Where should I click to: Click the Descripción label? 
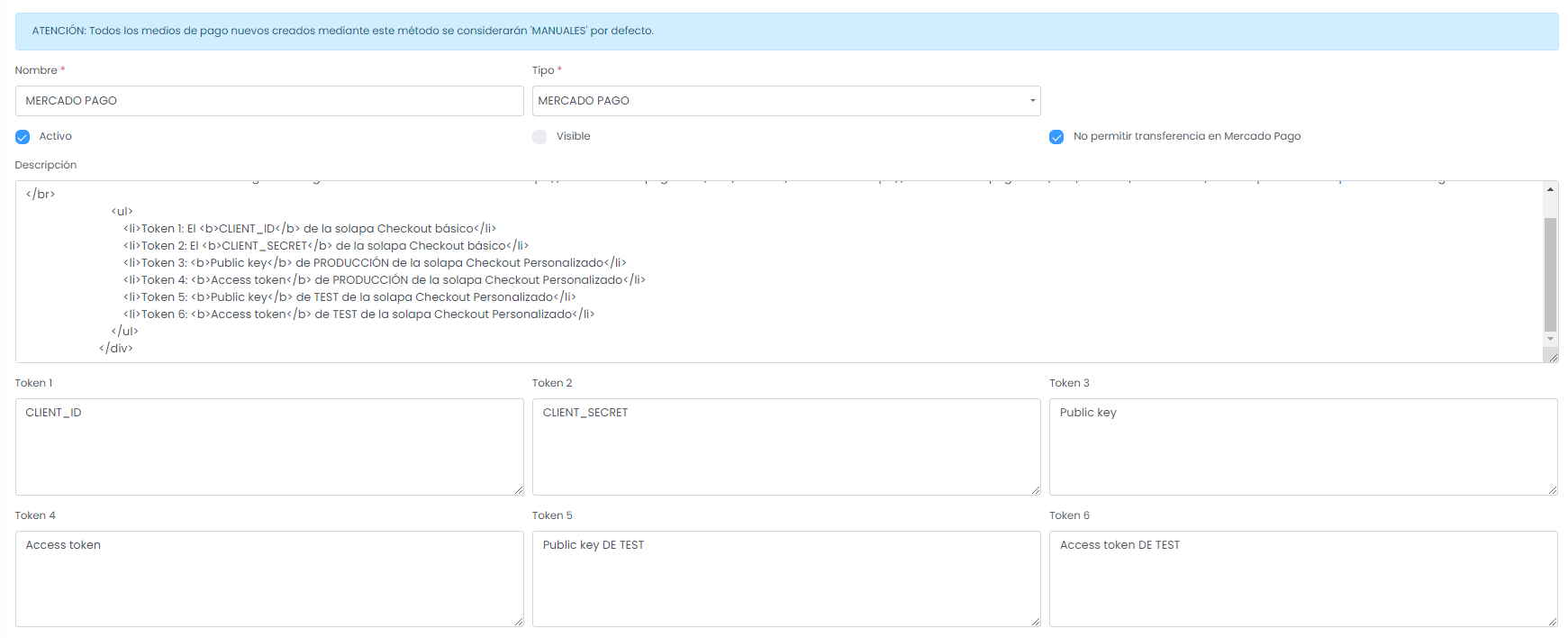tap(46, 165)
